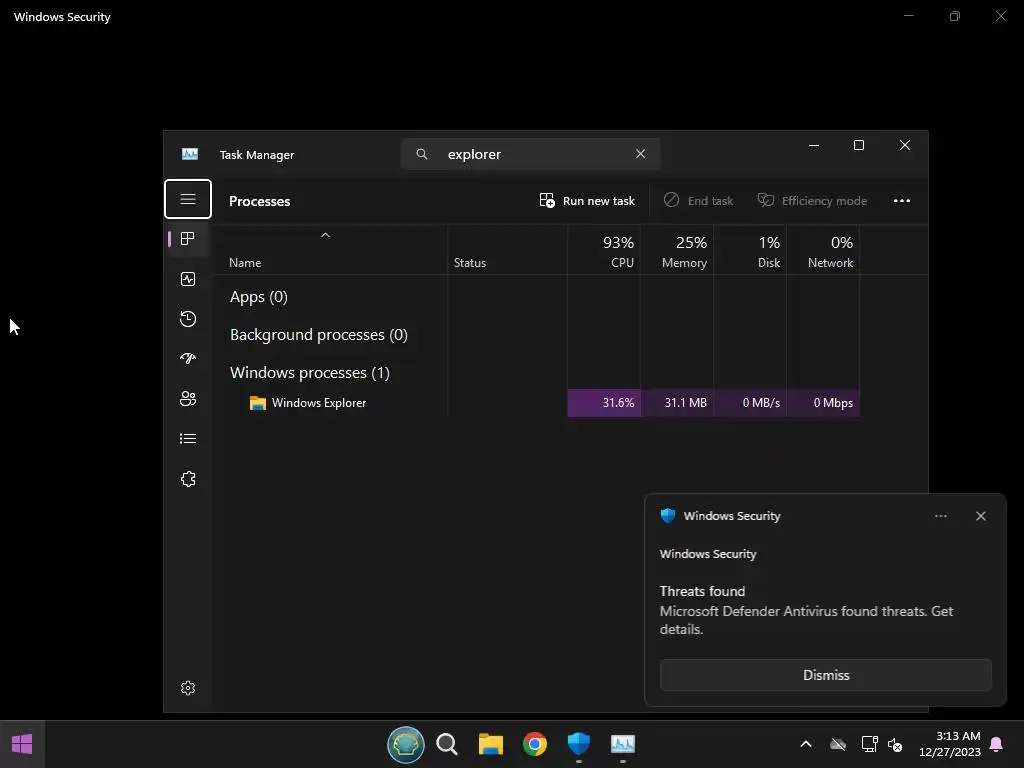Open network status tray icon
This screenshot has width=1024, height=768.
point(869,744)
